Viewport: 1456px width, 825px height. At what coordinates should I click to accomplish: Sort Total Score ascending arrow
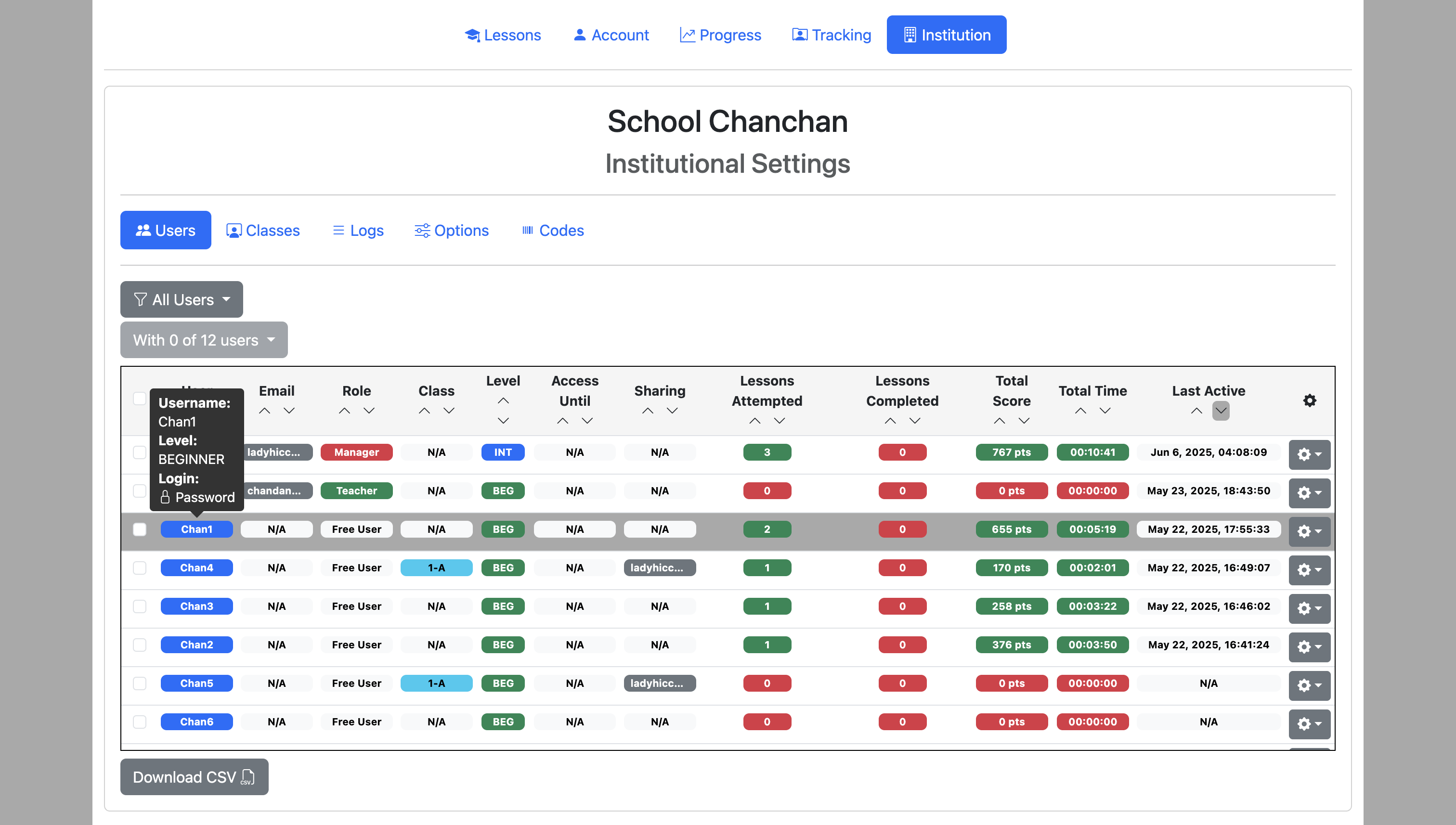pos(1000,421)
